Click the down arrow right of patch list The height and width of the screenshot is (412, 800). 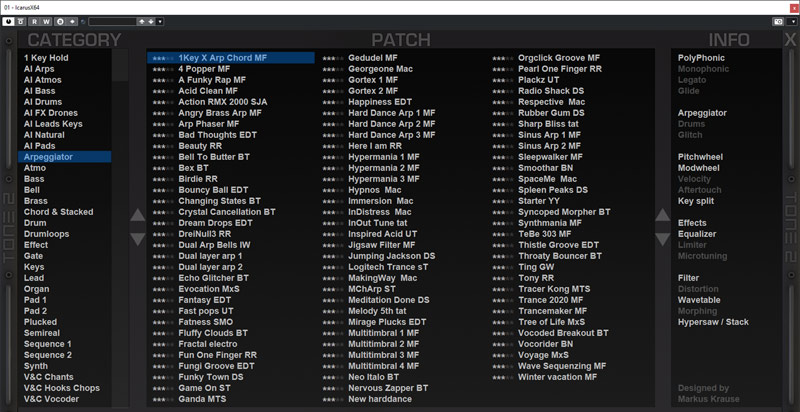pos(662,238)
